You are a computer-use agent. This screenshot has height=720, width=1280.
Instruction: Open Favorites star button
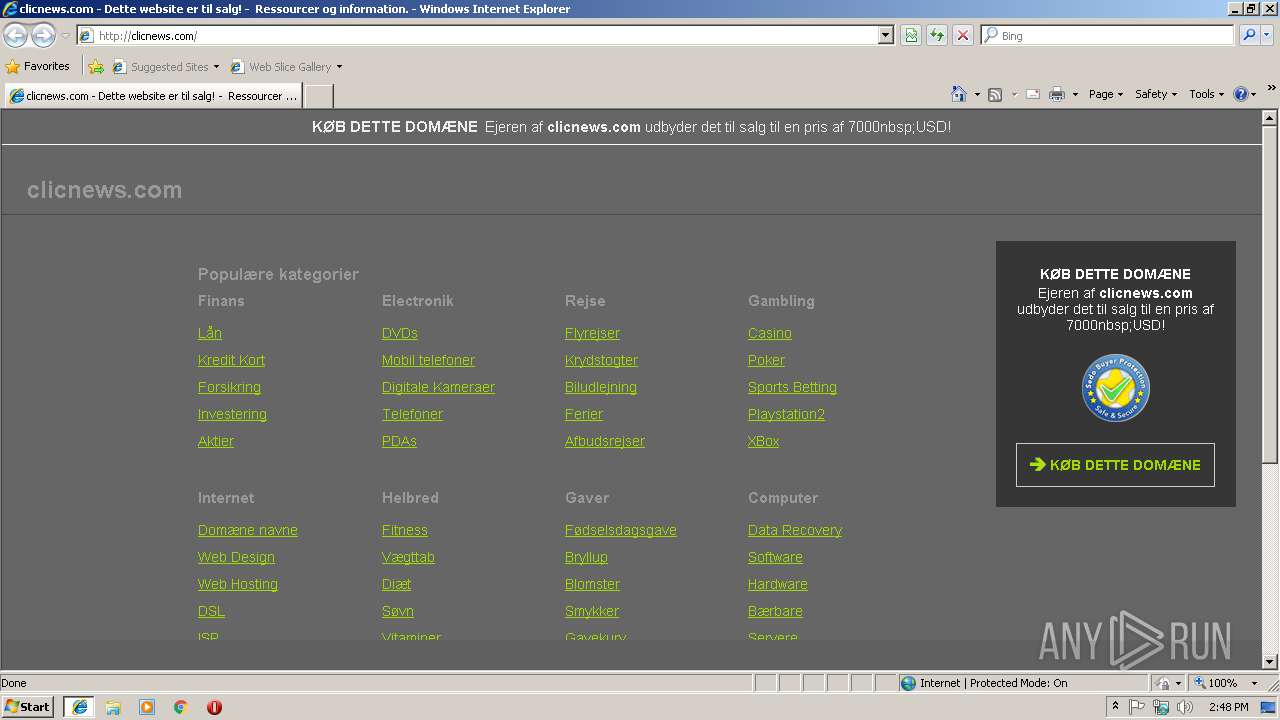[x=38, y=67]
